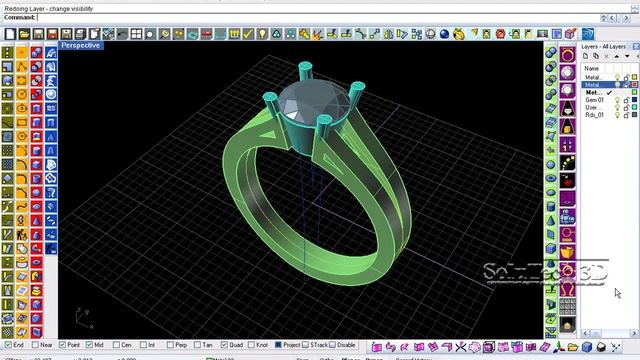The width and height of the screenshot is (640, 360).
Task: Toggle the End osnap checkbox
Action: click(8, 345)
